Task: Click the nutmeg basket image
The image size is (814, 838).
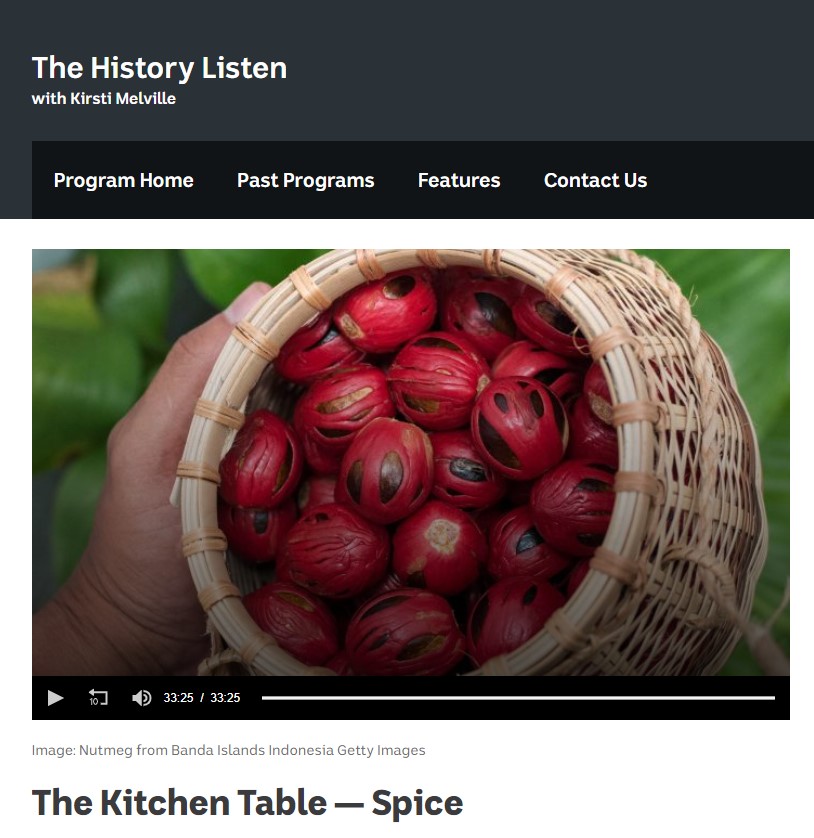Action: point(410,462)
